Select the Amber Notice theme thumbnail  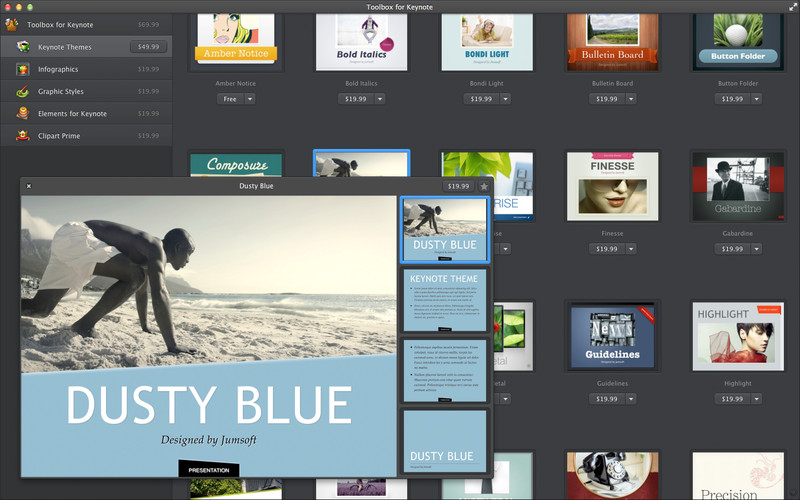pos(236,42)
